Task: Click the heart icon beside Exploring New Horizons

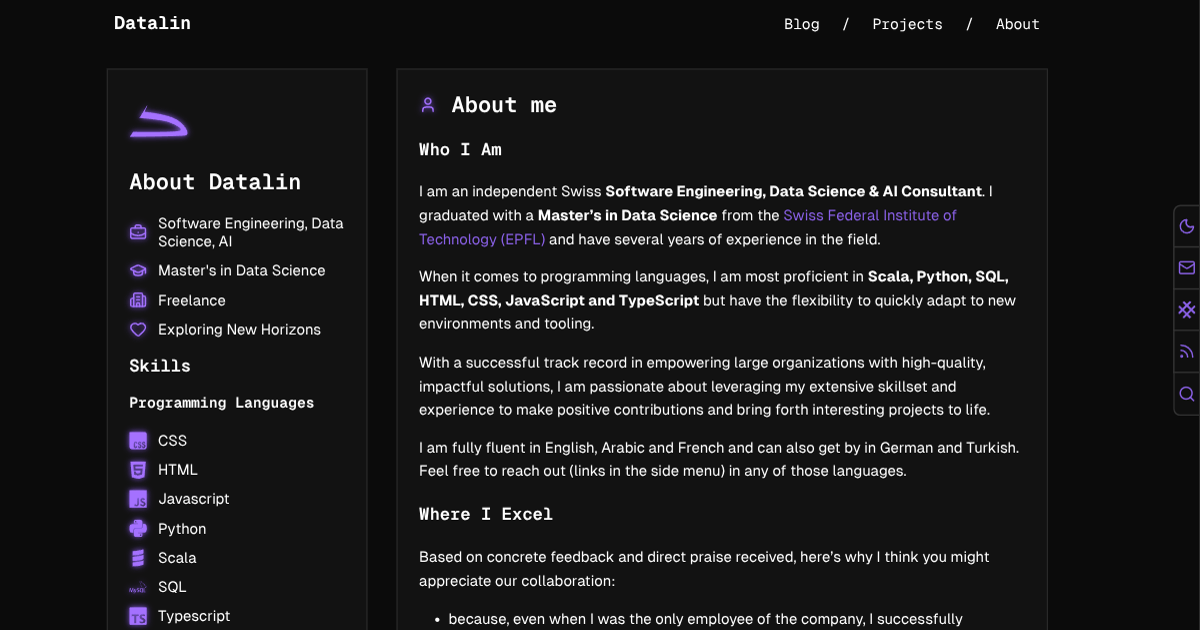Action: 138,330
